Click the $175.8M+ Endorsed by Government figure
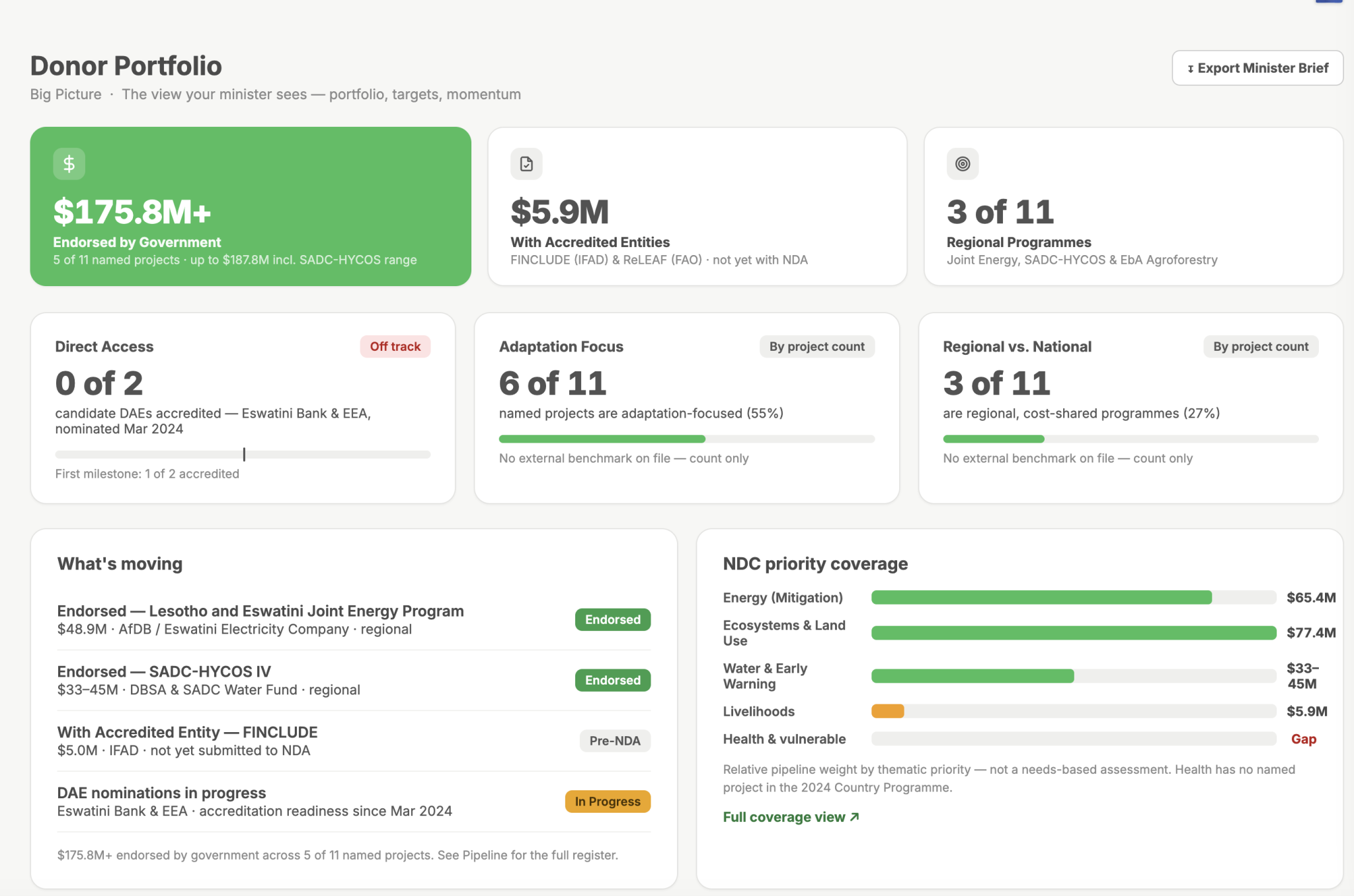The height and width of the screenshot is (896, 1354). point(132,211)
